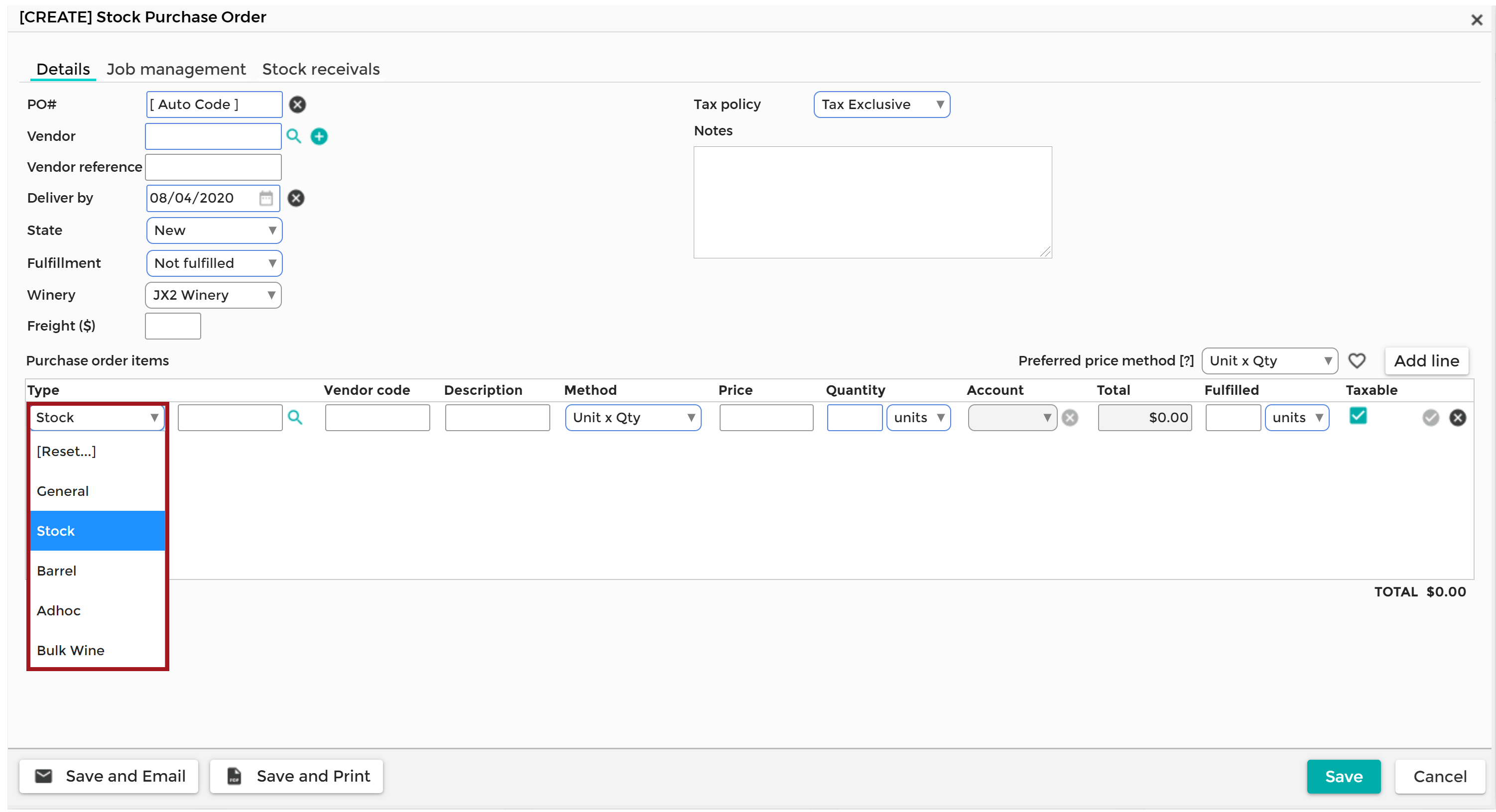Viewport: 1496px width, 812px height.
Task: Choose Bulk Wine from Type list
Action: tap(98, 651)
